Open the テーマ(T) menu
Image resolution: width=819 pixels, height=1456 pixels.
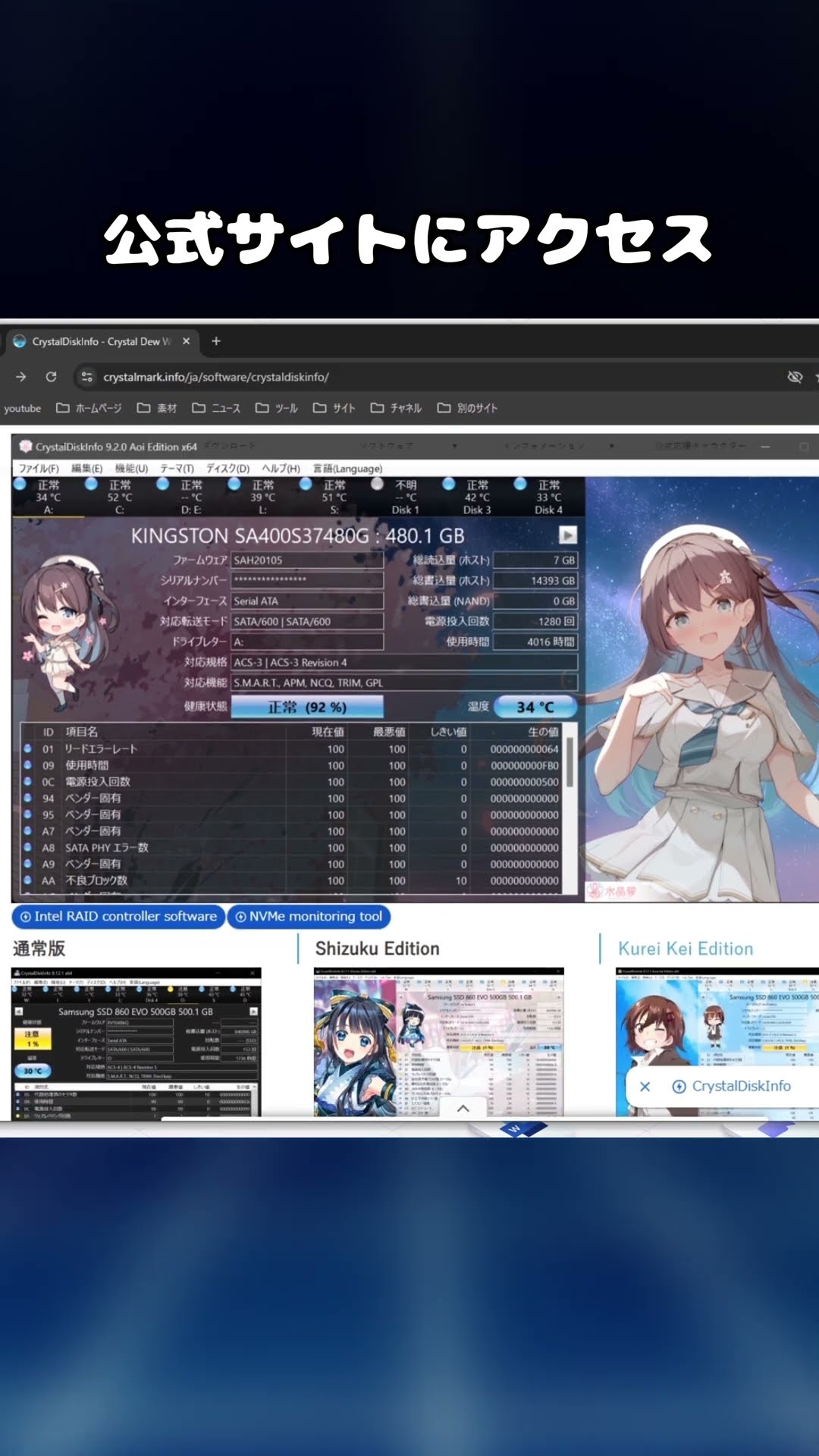click(x=177, y=469)
